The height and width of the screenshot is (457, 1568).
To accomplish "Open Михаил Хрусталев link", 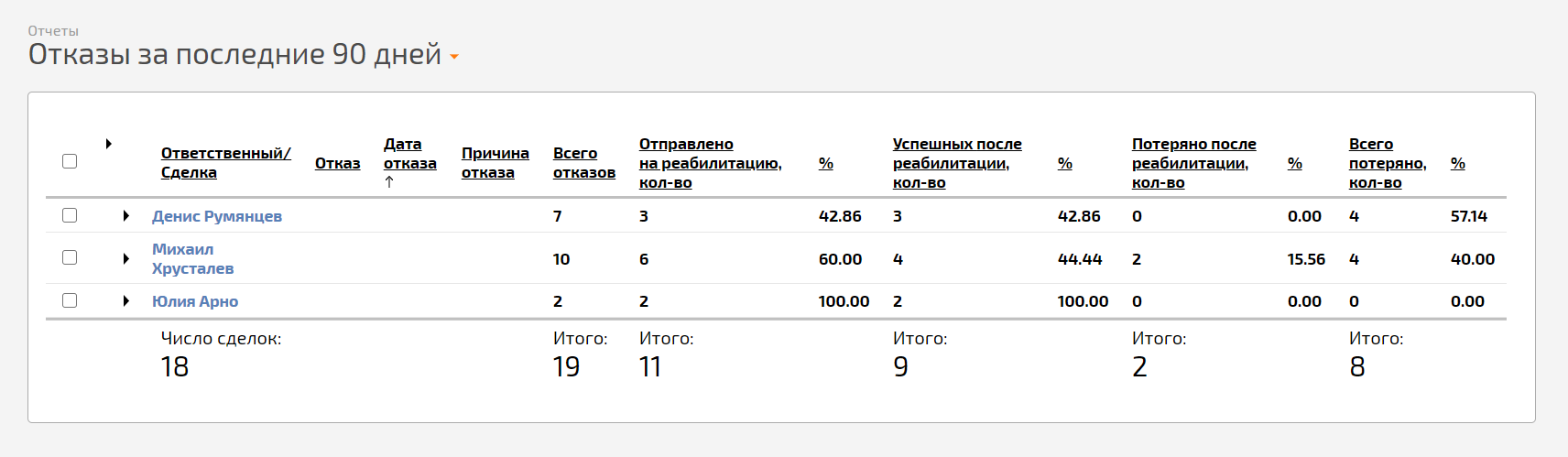I will (192, 259).
